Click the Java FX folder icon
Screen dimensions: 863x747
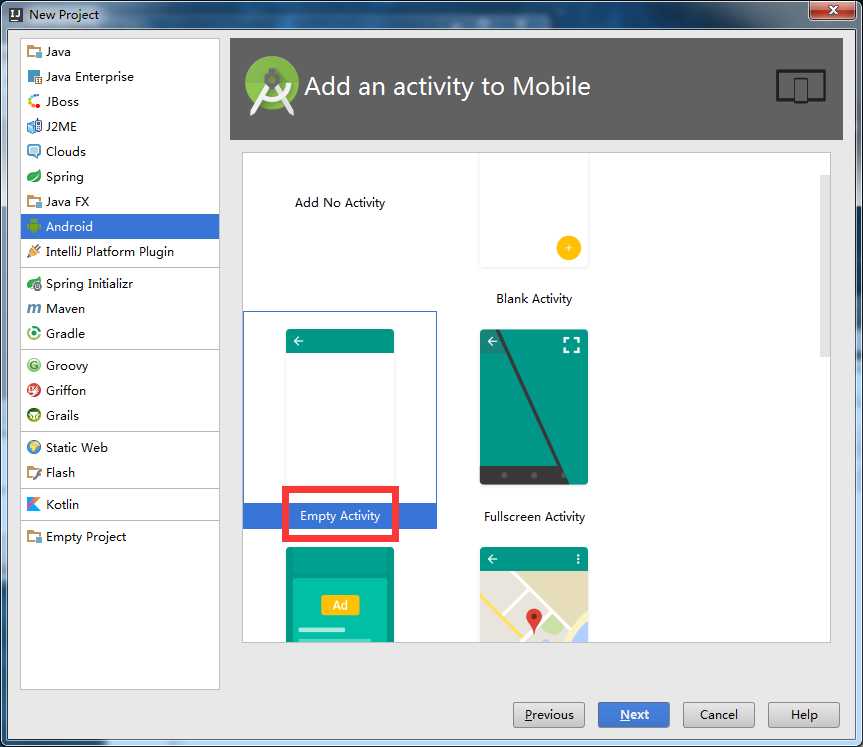34,201
